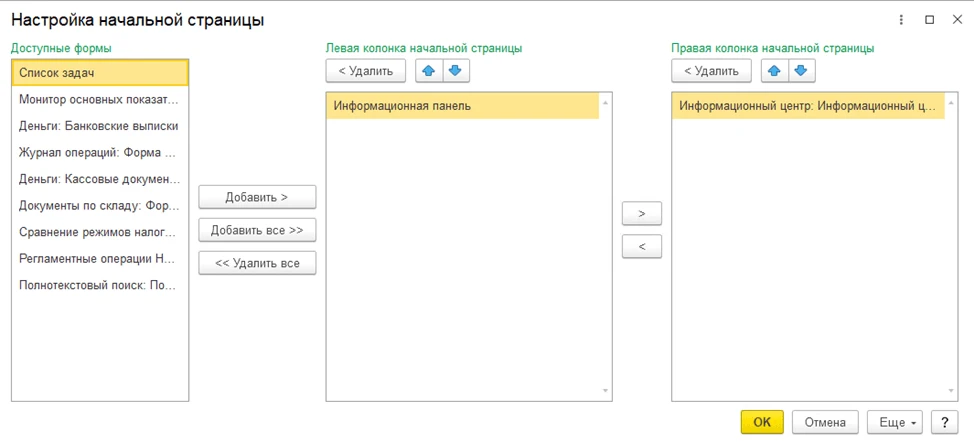The image size is (974, 443).
Task: Click move up arrow in right column
Action: [775, 71]
